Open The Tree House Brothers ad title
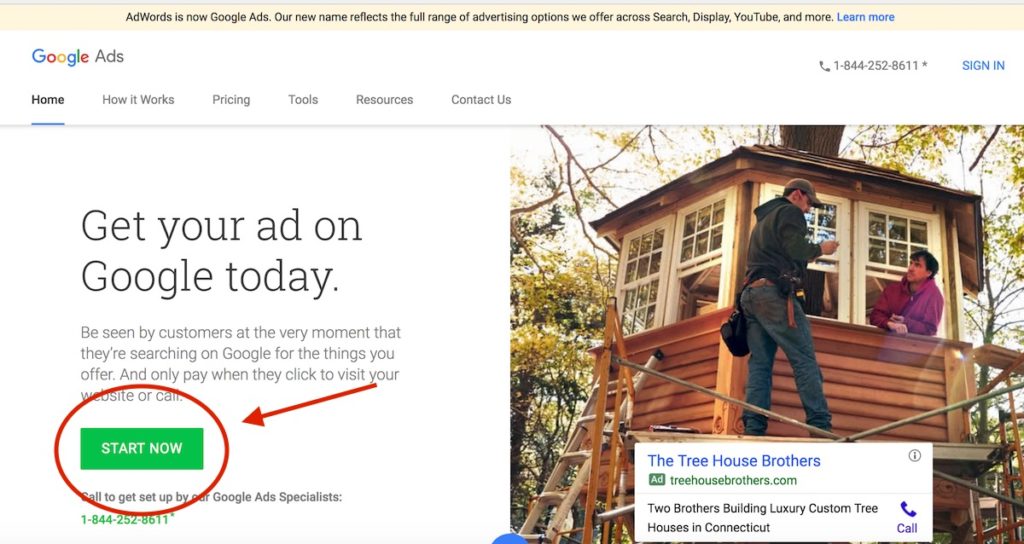Screen dimensions: 1024x544 (734, 460)
